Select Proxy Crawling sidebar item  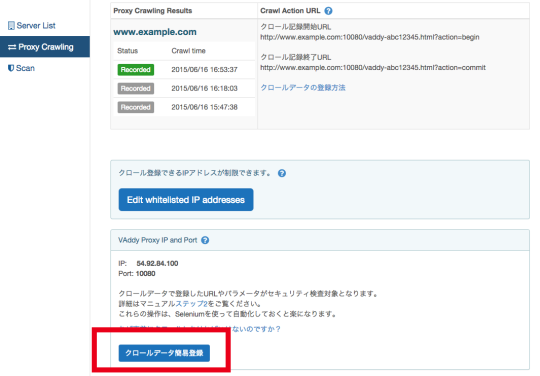point(45,47)
